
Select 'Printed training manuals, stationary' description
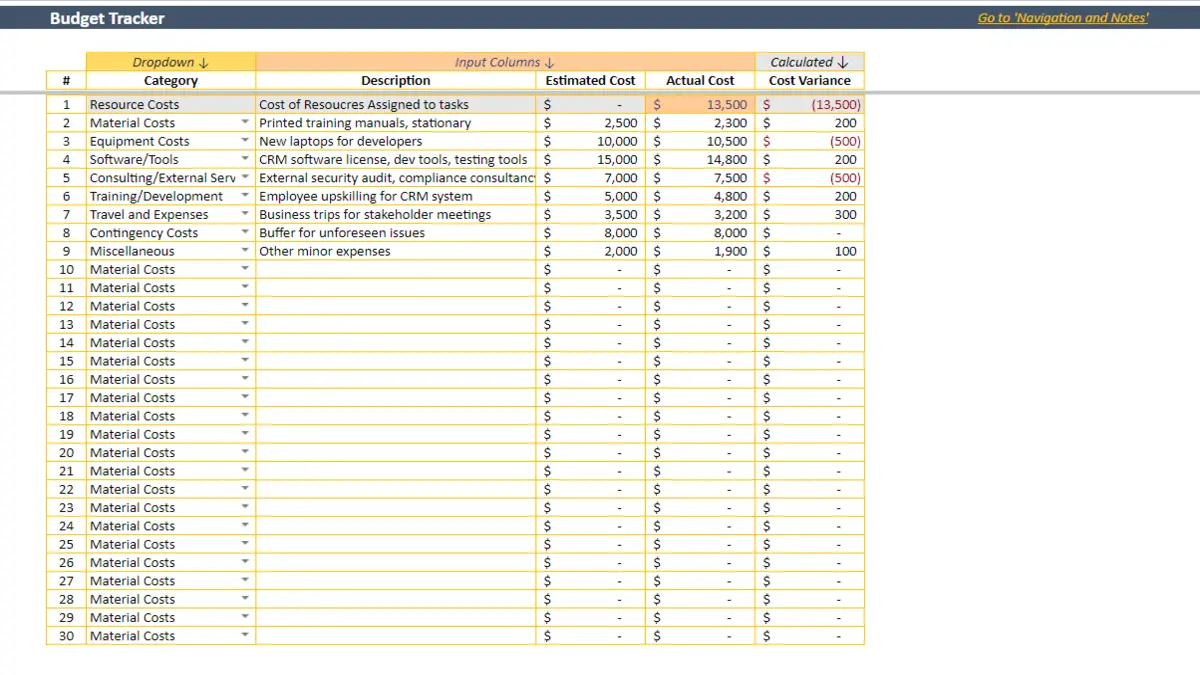(396, 123)
